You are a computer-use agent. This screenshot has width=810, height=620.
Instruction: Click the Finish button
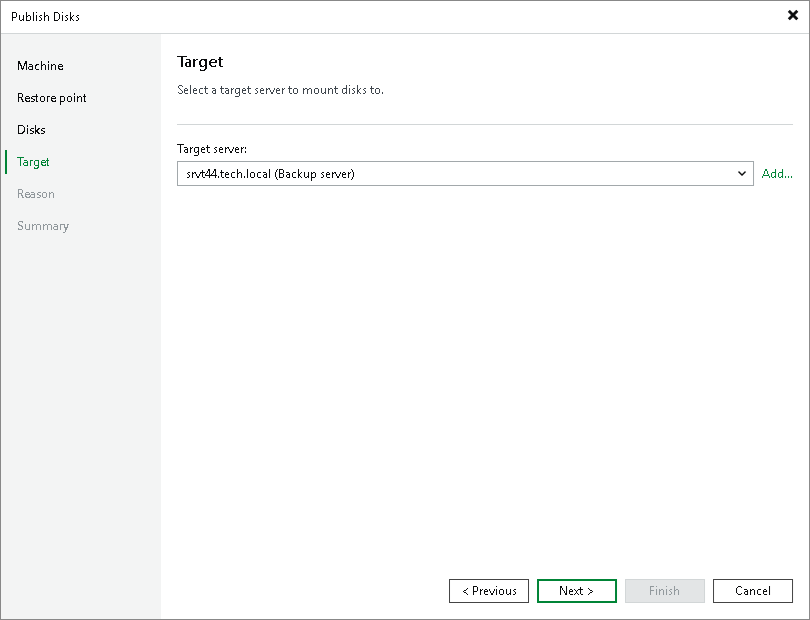click(664, 591)
